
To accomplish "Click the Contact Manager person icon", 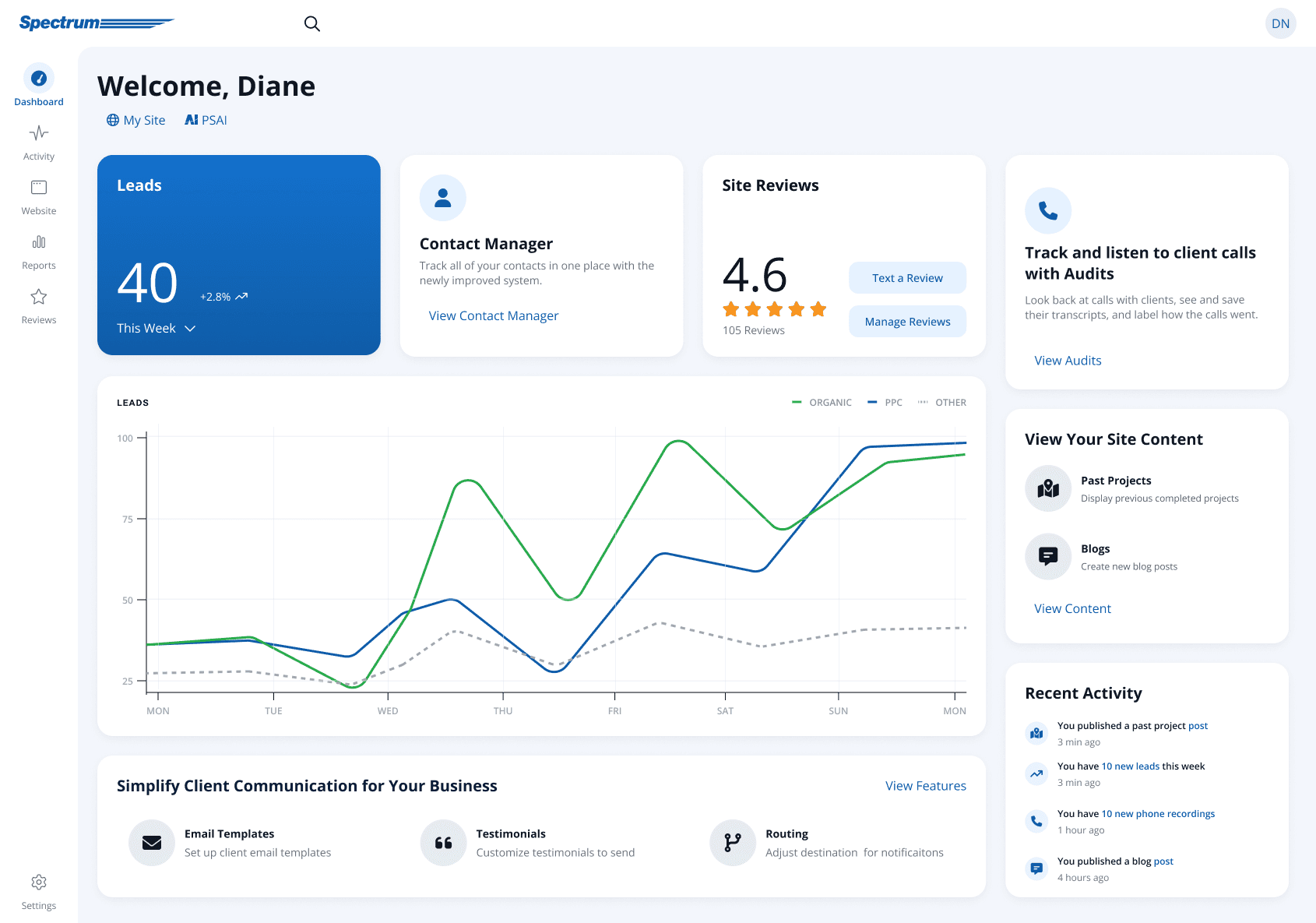I will (443, 198).
